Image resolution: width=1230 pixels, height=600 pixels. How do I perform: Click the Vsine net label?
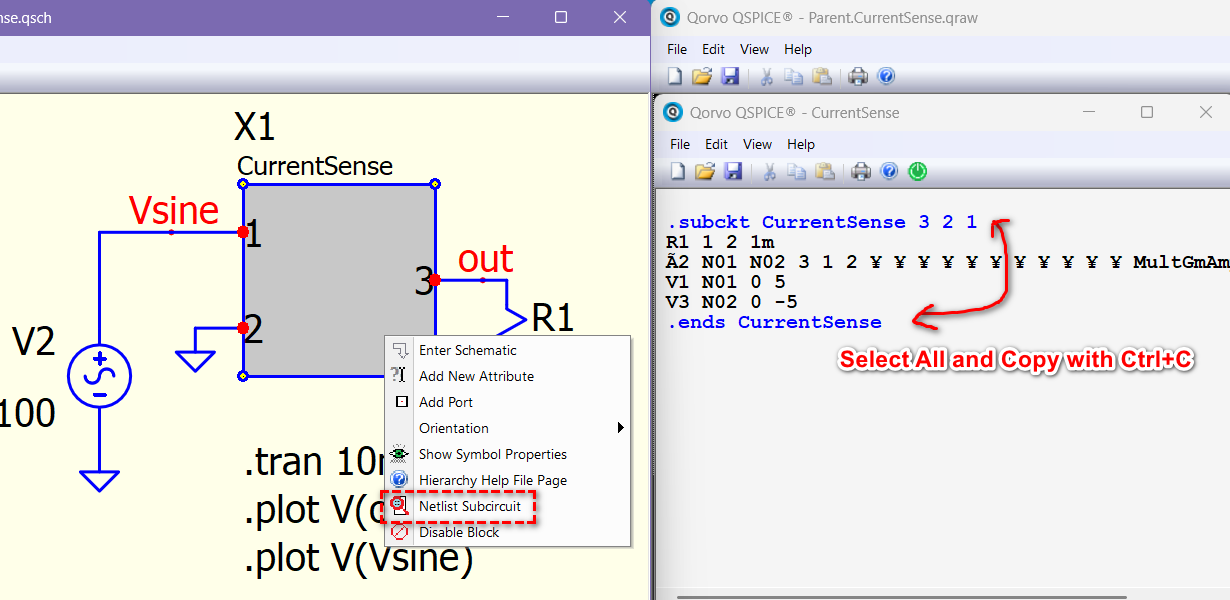(x=173, y=210)
